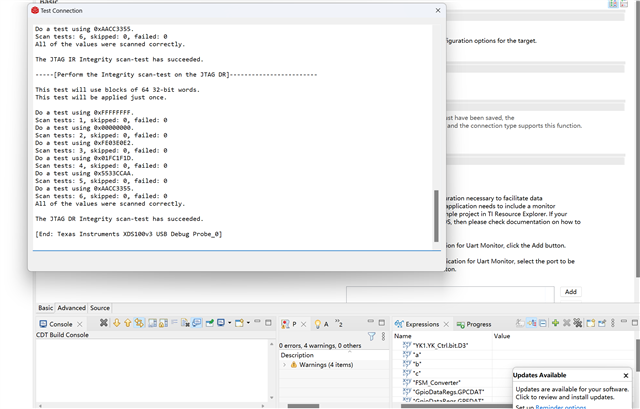Go to previous error with up arrow icon

pos(127,323)
